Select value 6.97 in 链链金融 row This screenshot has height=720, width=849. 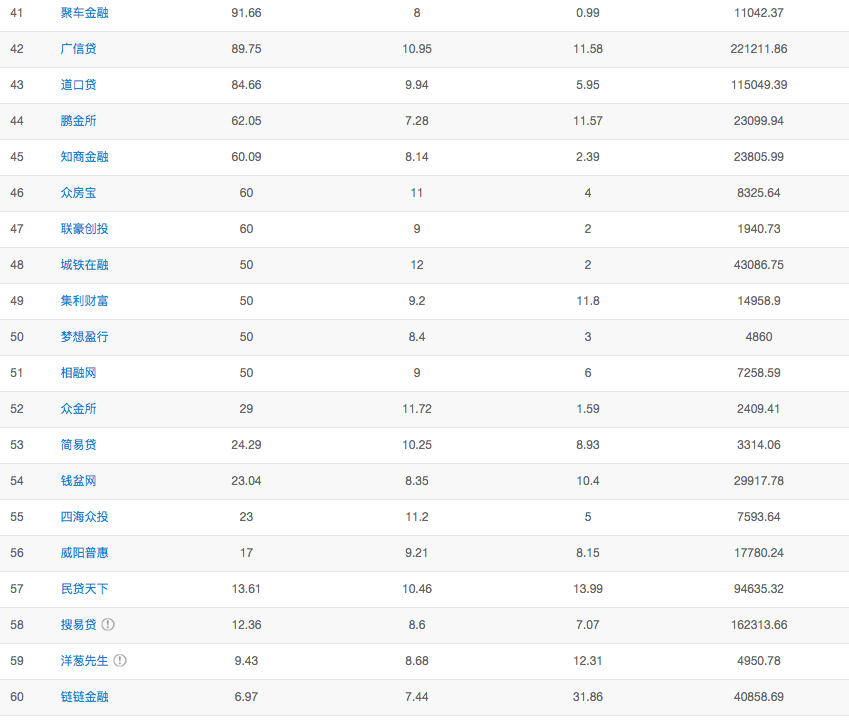click(246, 697)
